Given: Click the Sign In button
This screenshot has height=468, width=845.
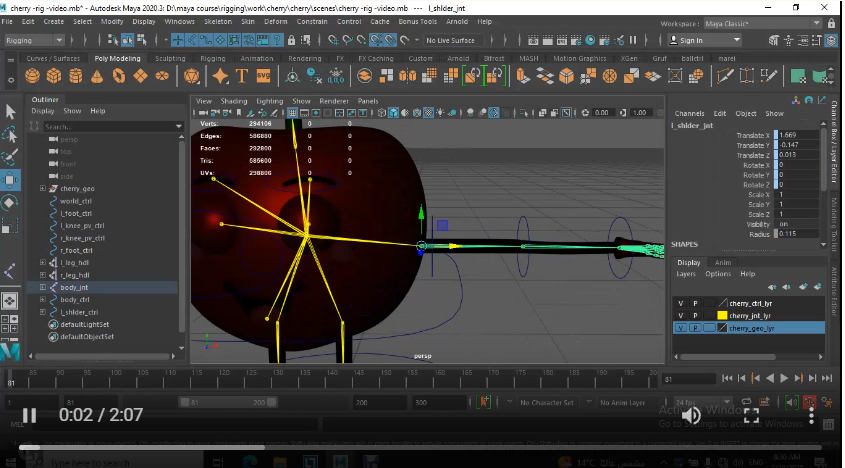Looking at the screenshot, I should [x=691, y=40].
